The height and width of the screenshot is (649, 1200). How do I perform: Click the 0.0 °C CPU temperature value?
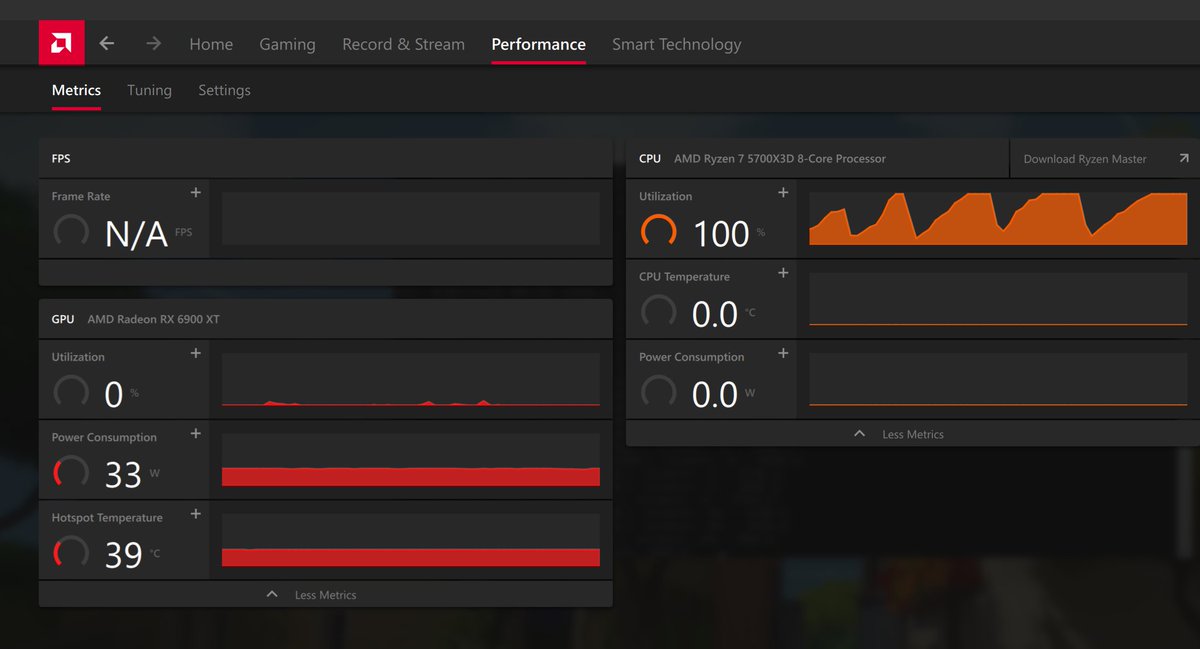715,314
